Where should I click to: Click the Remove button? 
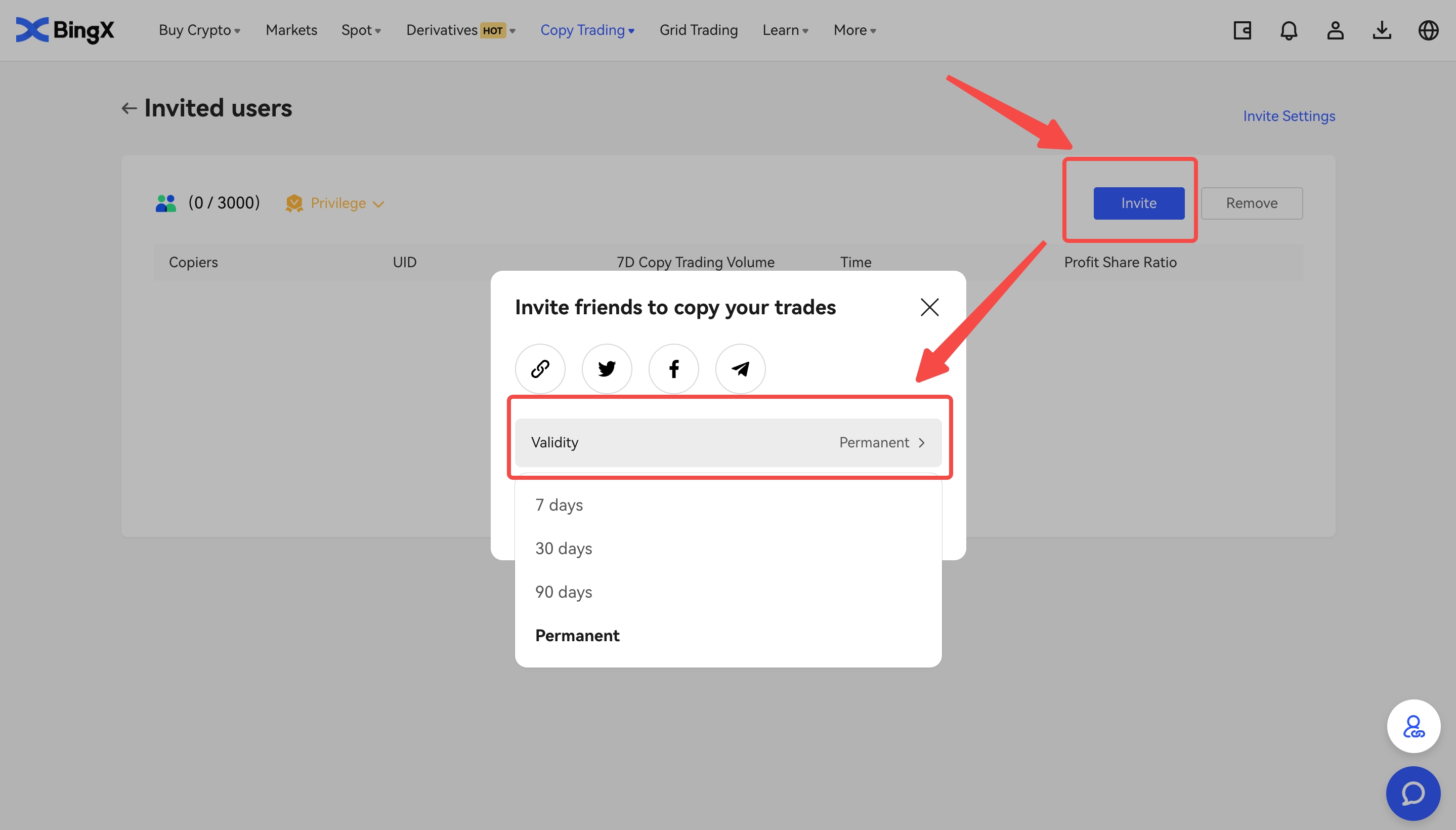coord(1251,203)
